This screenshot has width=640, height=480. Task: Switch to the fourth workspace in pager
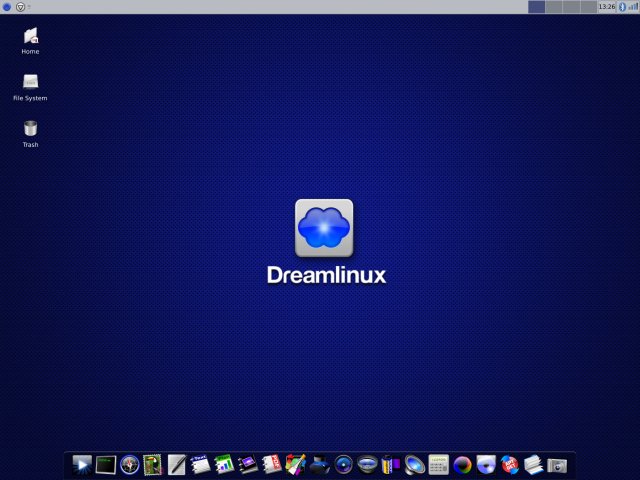tap(589, 7)
